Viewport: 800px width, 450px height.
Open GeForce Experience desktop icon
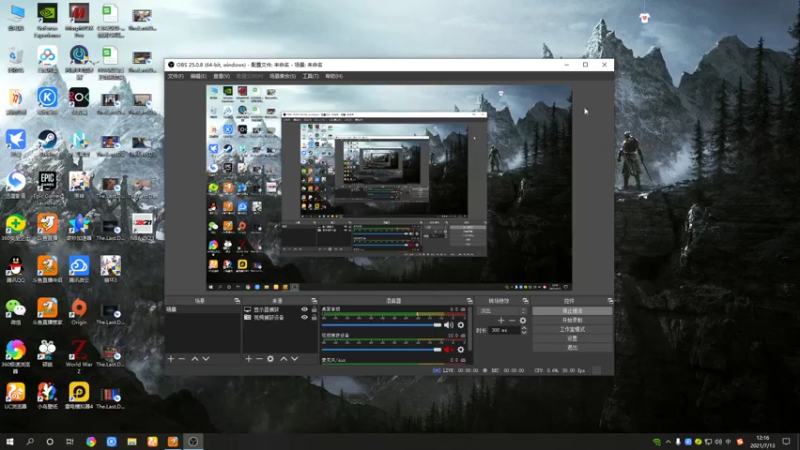coord(47,19)
